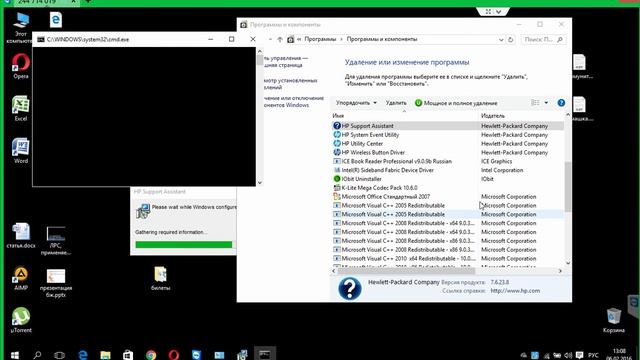Select the Этот компьютер desktop icon
This screenshot has height=360, width=640.
click(20, 28)
